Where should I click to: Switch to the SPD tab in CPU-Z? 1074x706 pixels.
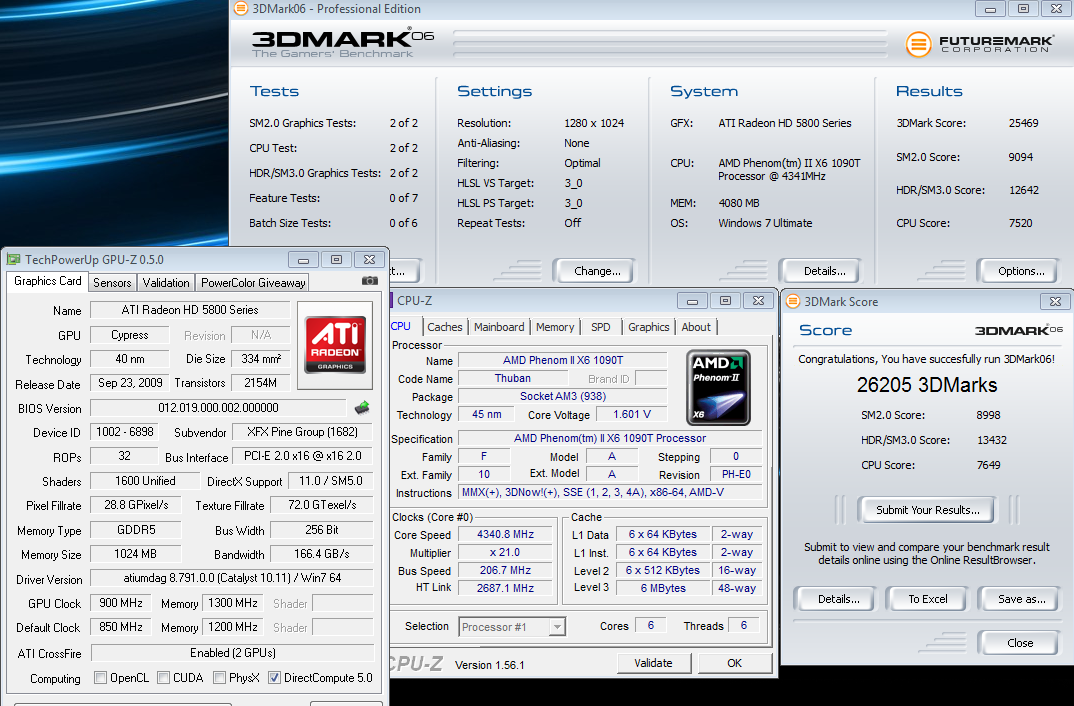tap(601, 327)
